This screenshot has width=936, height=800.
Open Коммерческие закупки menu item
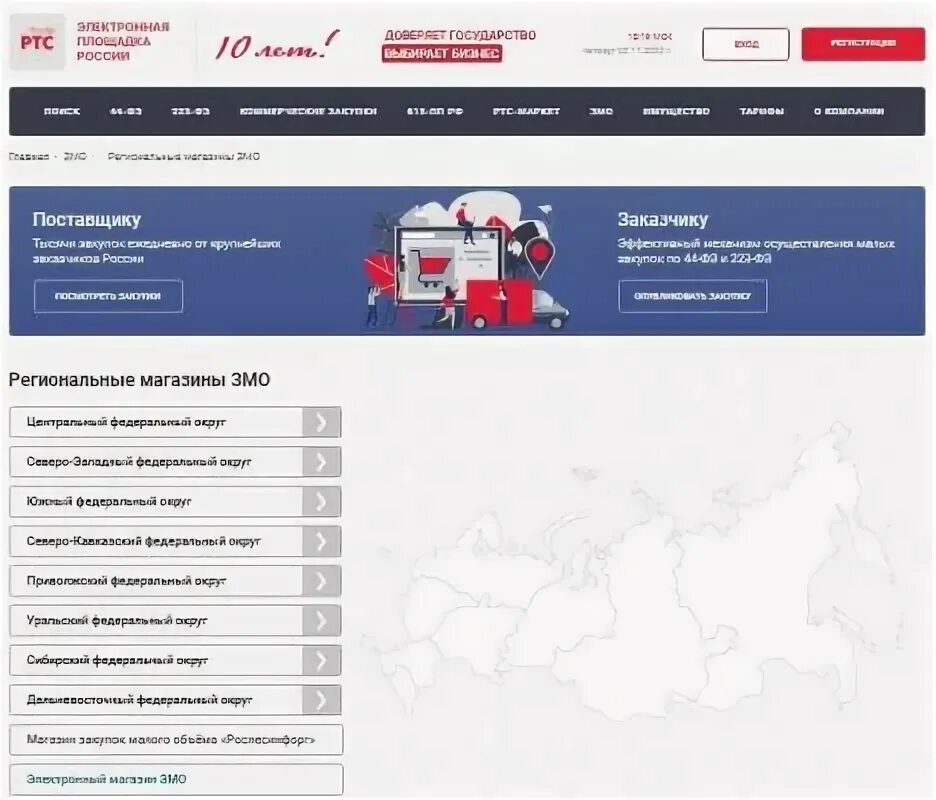(x=308, y=111)
